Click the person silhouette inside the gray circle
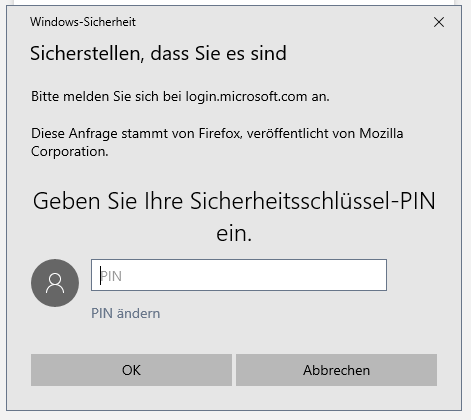The height and width of the screenshot is (420, 471). click(x=55, y=283)
